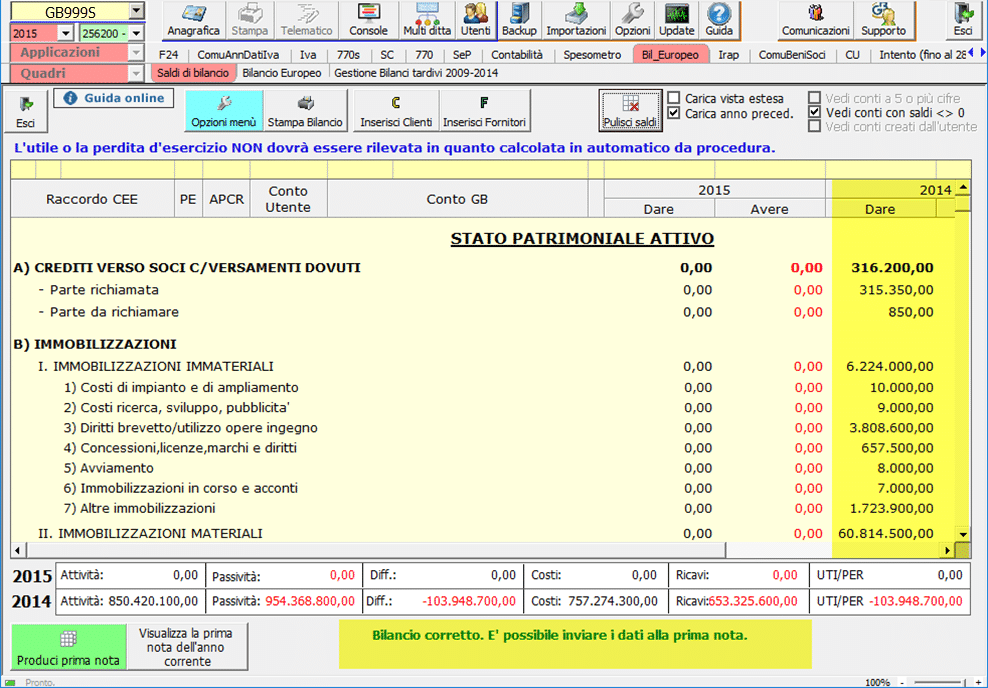Open Stampa Bilancio printer icon
The height and width of the screenshot is (688, 988).
305,110
